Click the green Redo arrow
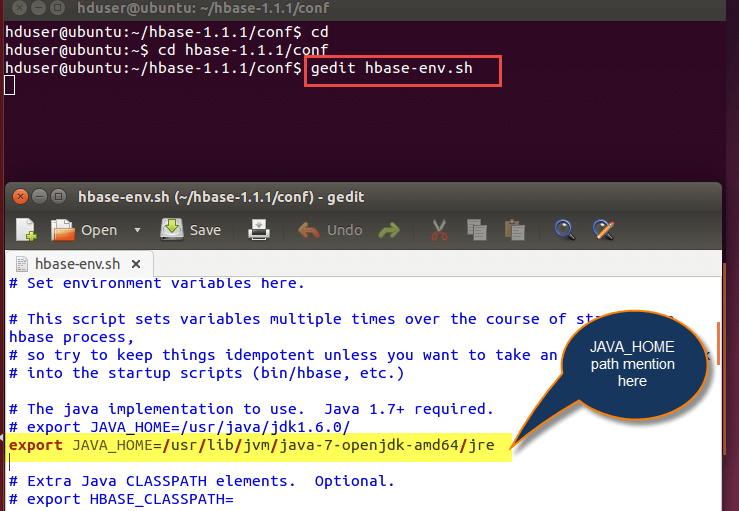The image size is (739, 511). (388, 230)
